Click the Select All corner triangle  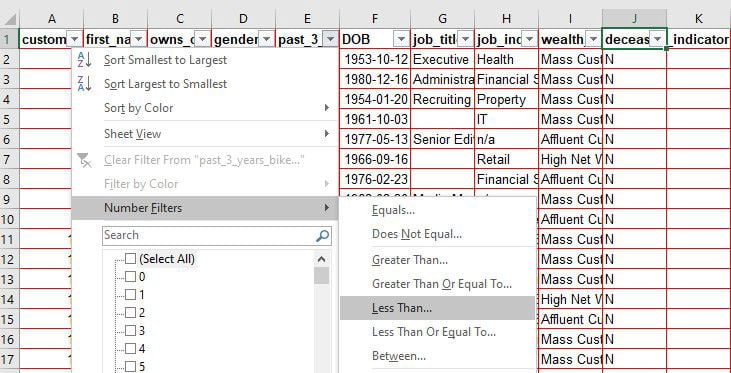click(x=10, y=20)
